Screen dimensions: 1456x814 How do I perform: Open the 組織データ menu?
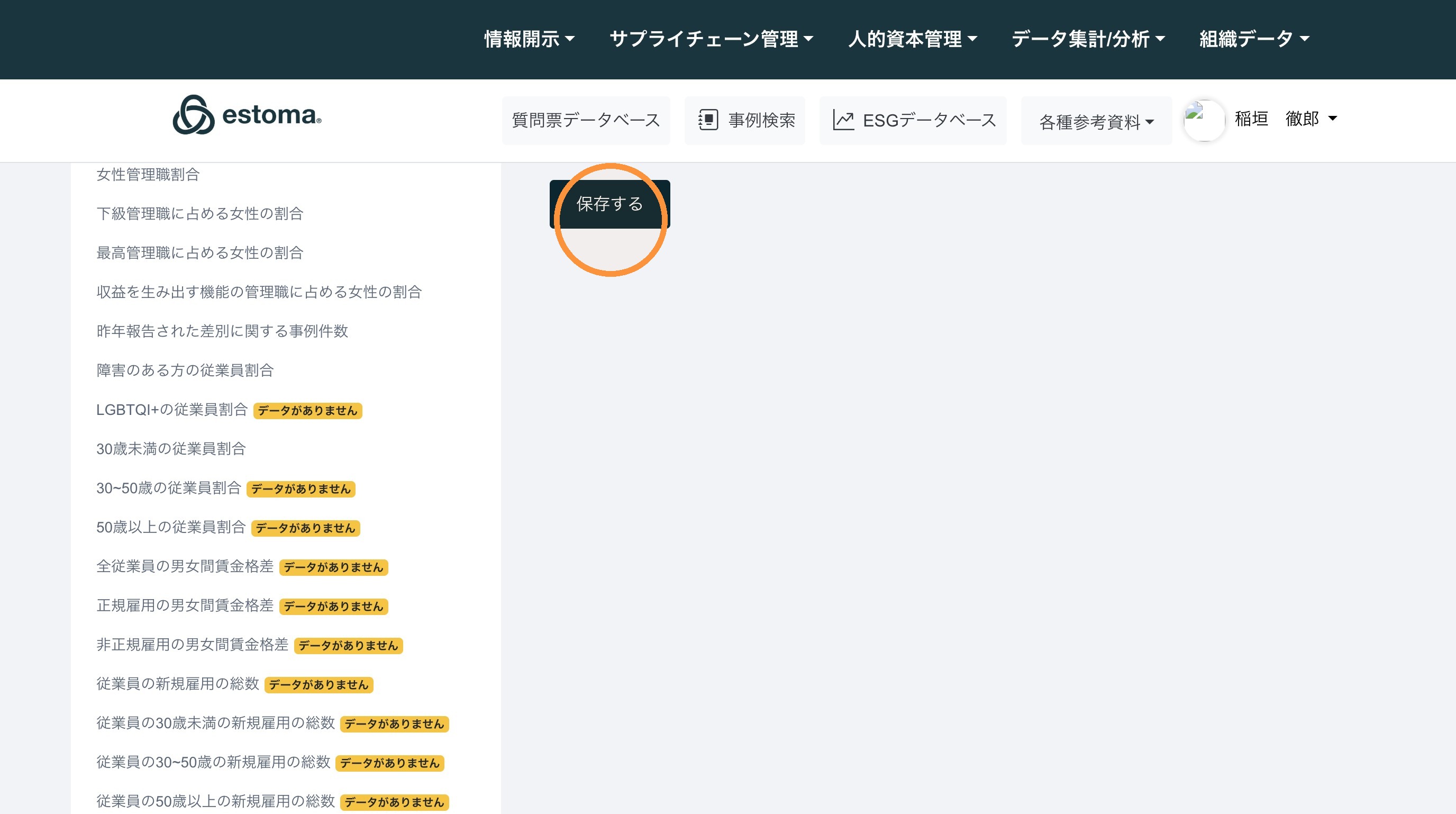pos(1254,39)
